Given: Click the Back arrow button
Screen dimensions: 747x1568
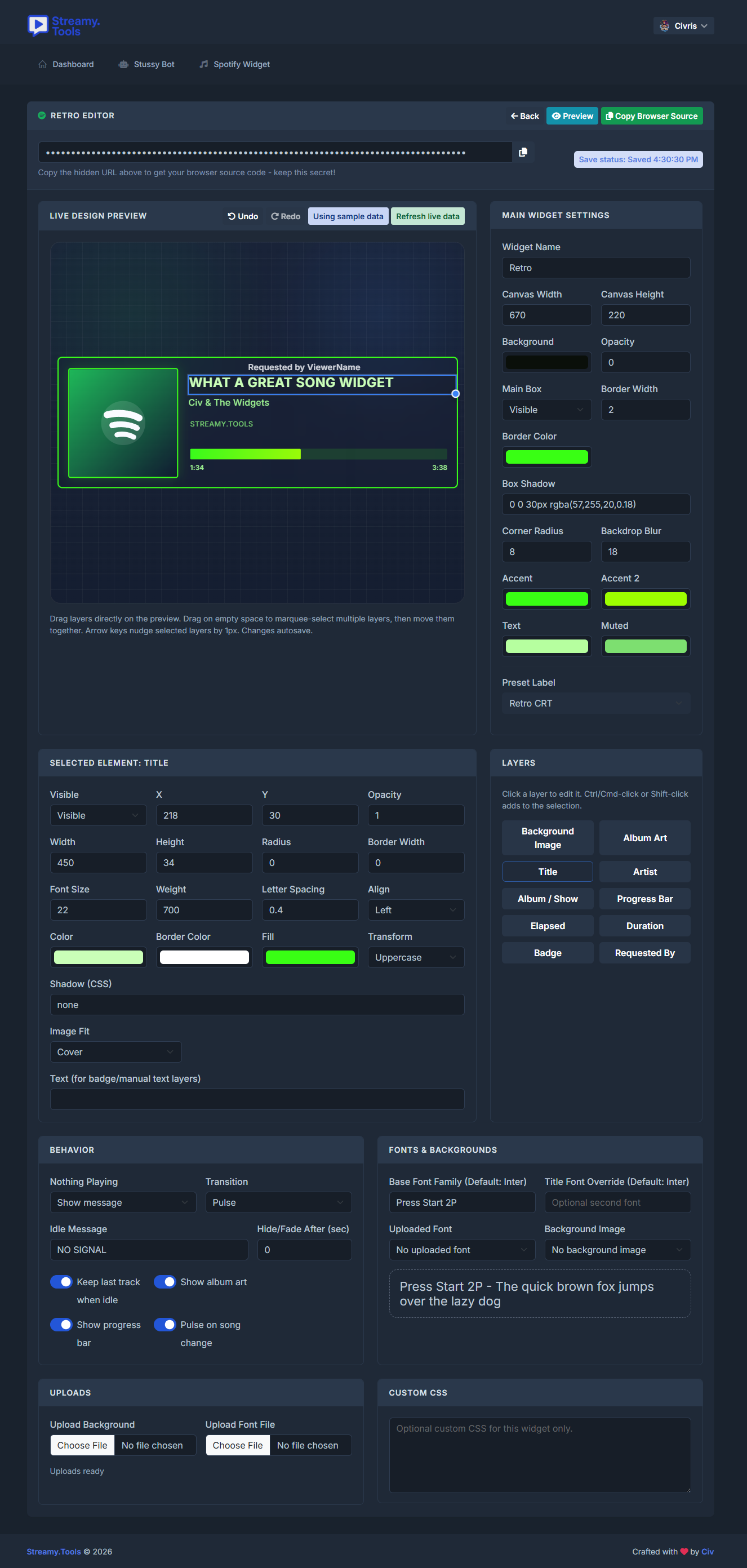Looking at the screenshot, I should point(524,116).
